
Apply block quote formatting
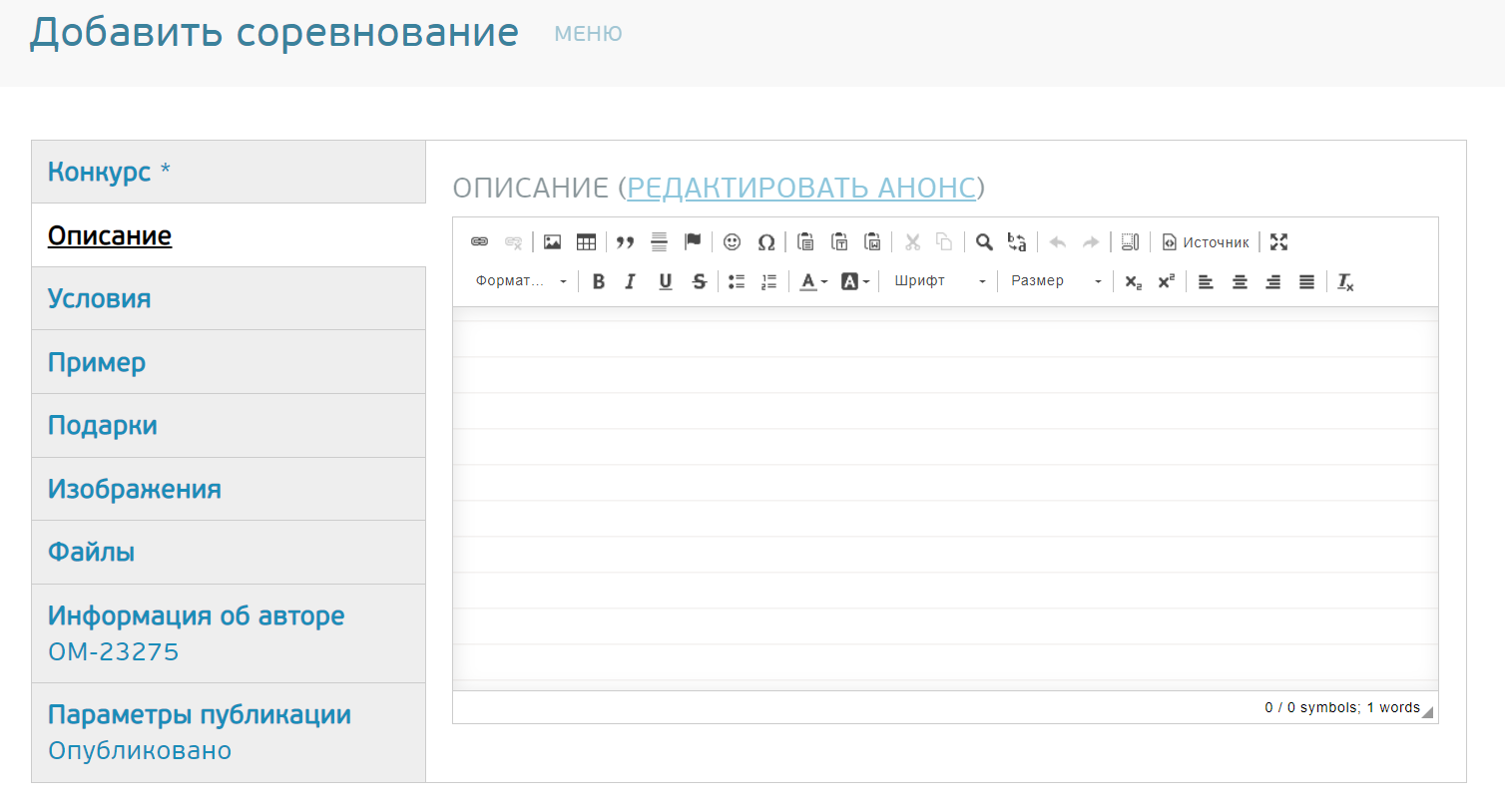point(625,242)
